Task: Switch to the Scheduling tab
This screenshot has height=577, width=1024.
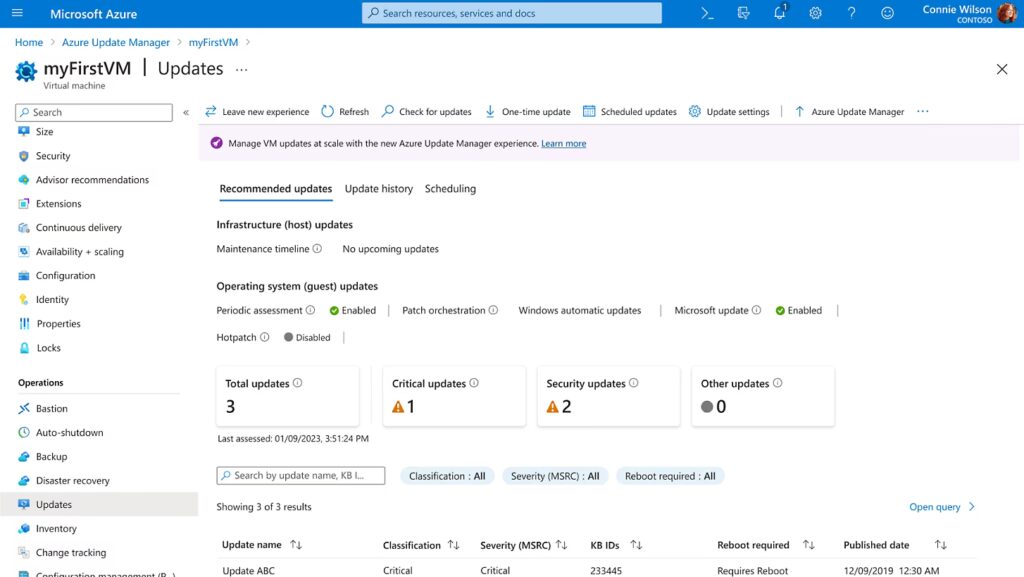Action: coord(450,189)
